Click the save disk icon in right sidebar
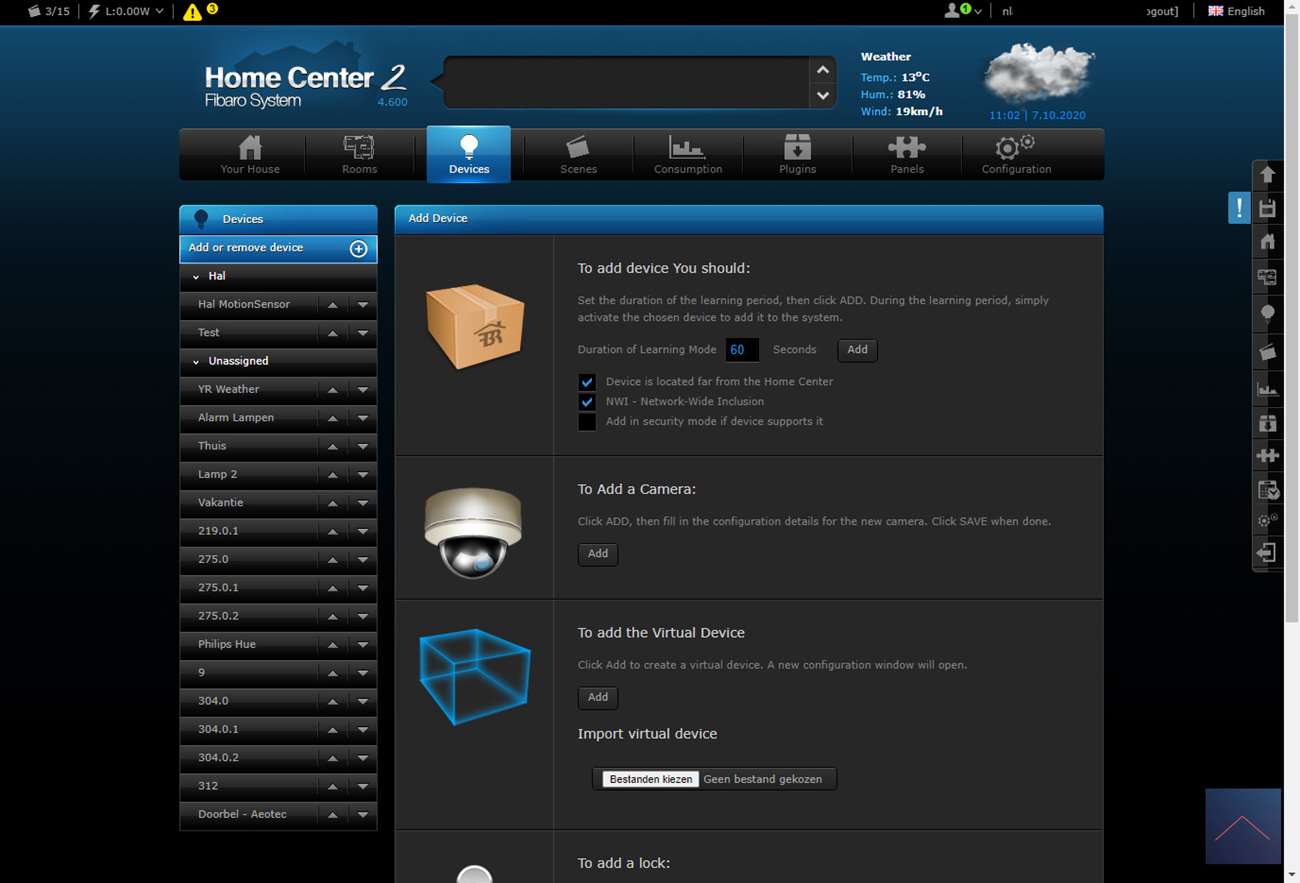1300x883 pixels. point(1267,209)
